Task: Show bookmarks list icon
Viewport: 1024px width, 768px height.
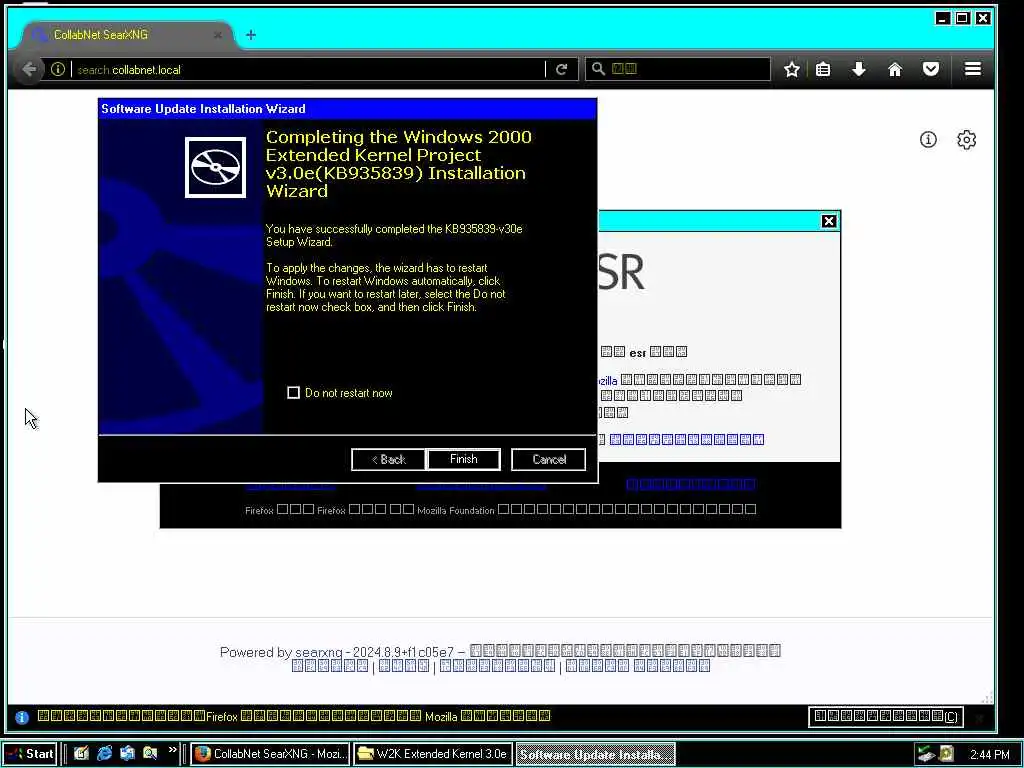Action: click(x=823, y=69)
